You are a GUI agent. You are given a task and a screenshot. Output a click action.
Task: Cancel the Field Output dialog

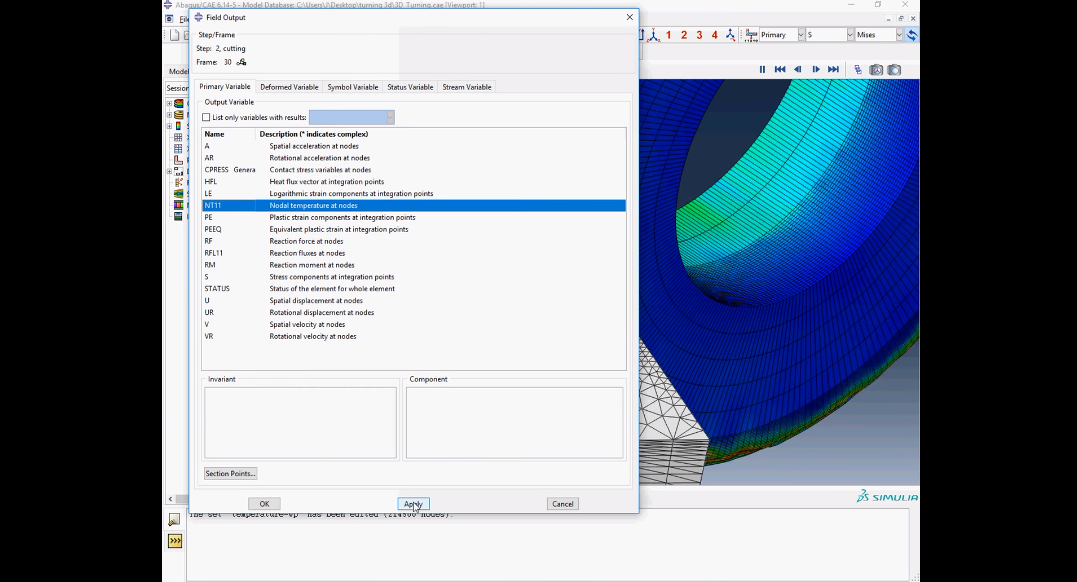click(563, 504)
